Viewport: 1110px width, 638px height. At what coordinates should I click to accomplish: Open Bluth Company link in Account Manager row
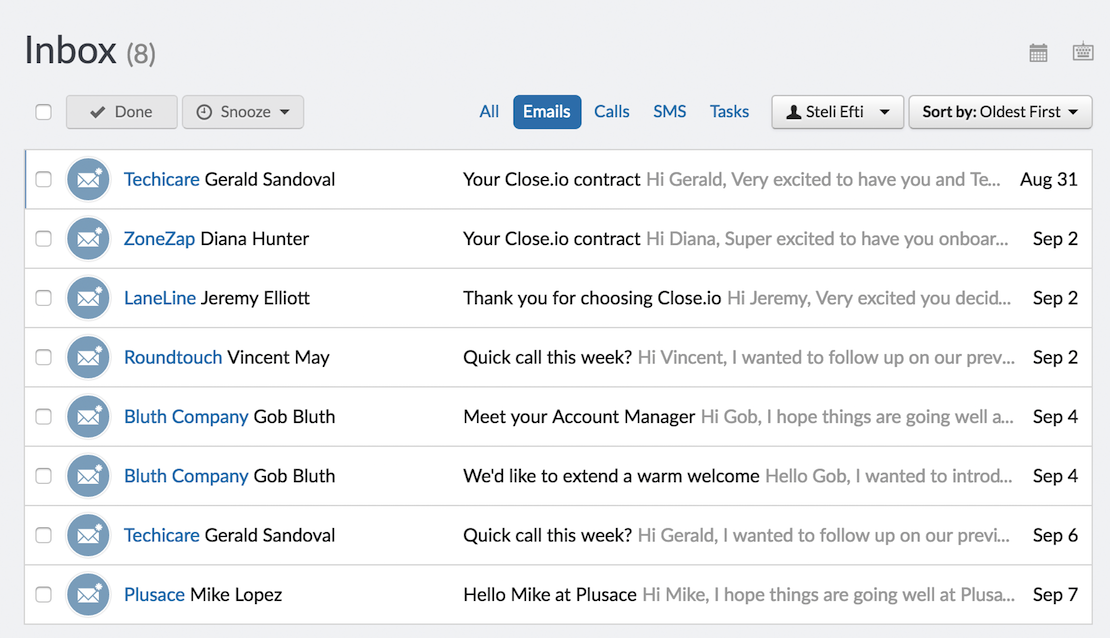coord(186,416)
